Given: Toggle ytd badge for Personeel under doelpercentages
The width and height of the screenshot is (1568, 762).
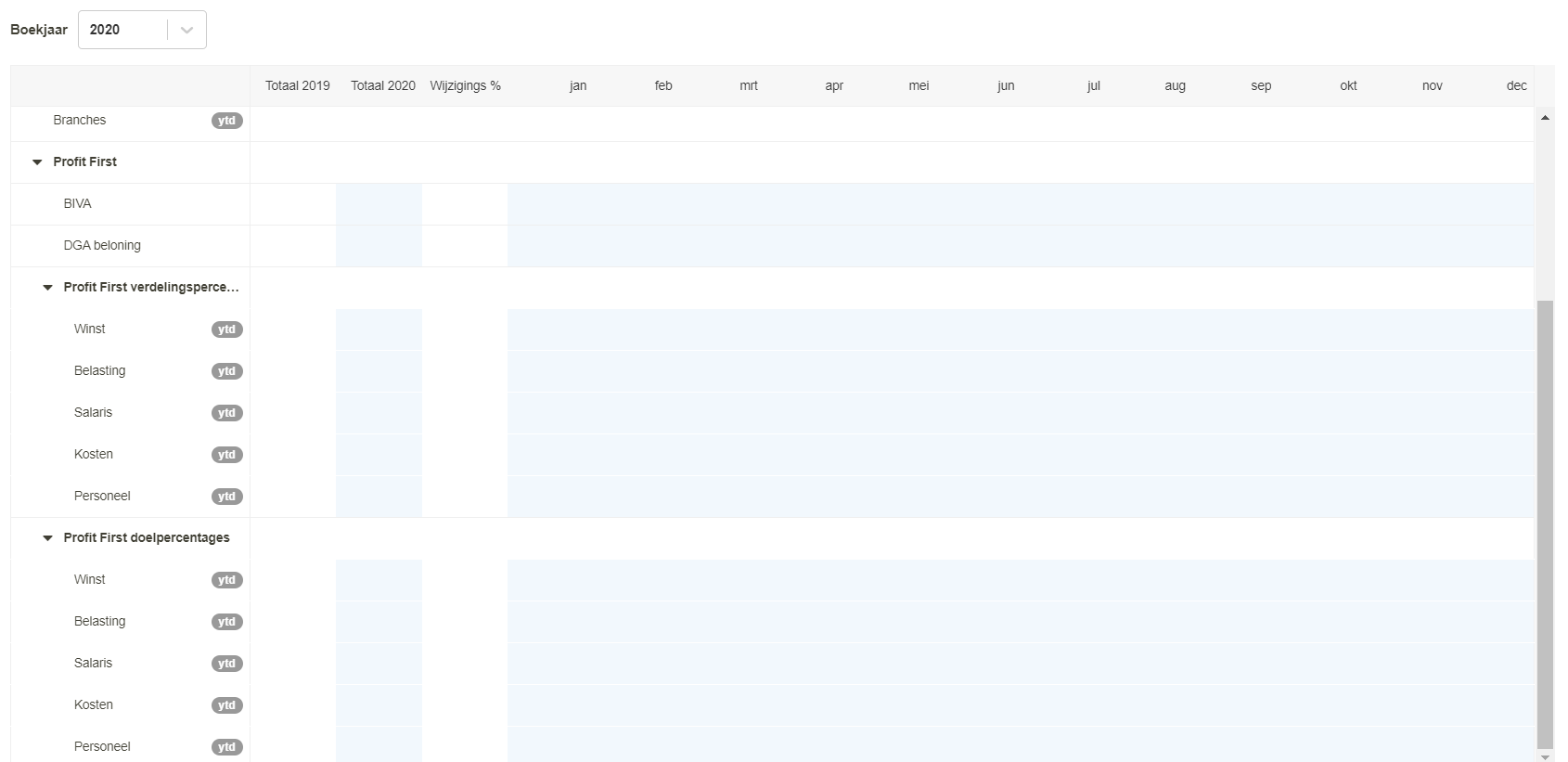Looking at the screenshot, I should [227, 747].
